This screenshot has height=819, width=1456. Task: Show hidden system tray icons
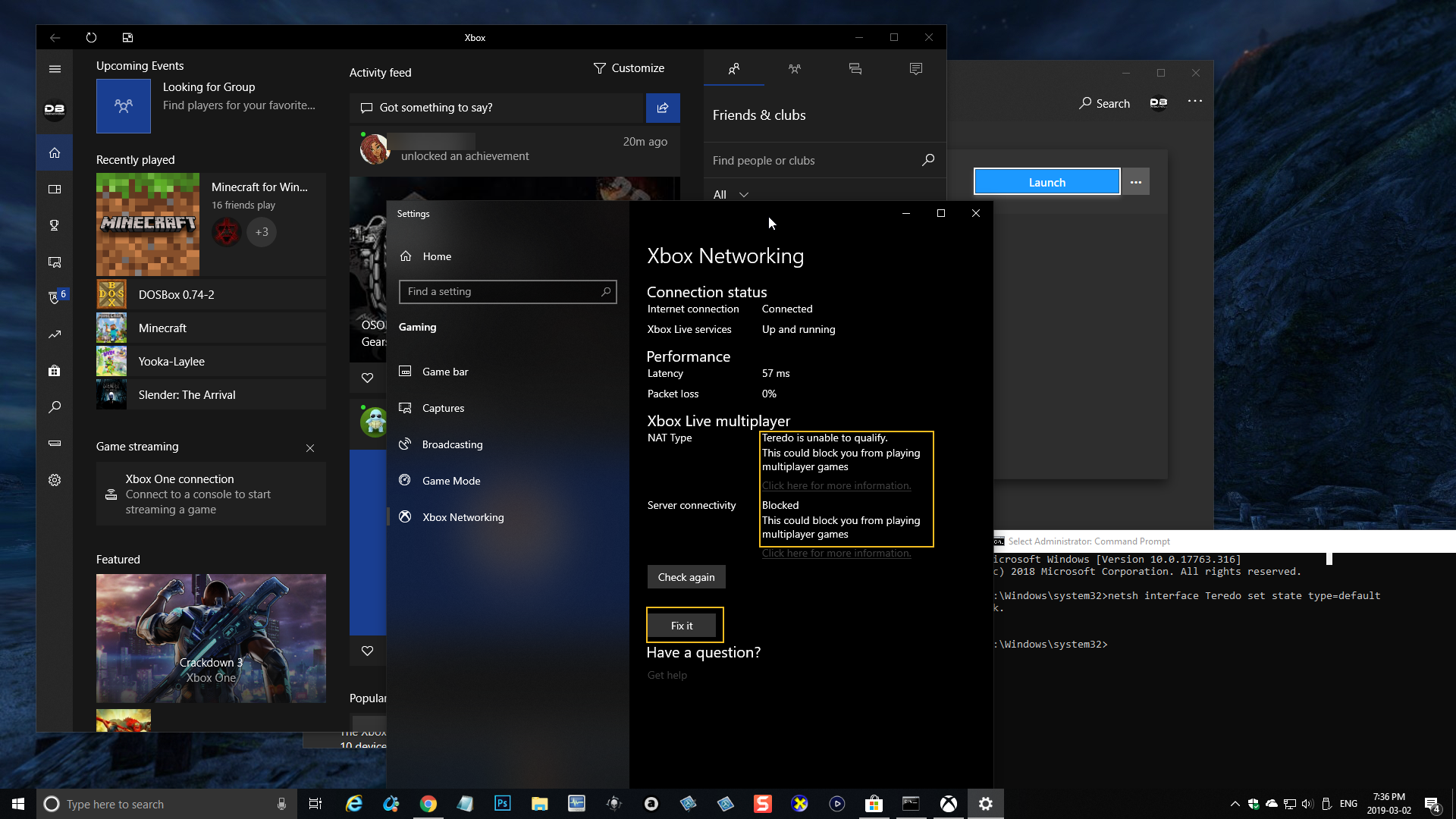pos(1235,804)
